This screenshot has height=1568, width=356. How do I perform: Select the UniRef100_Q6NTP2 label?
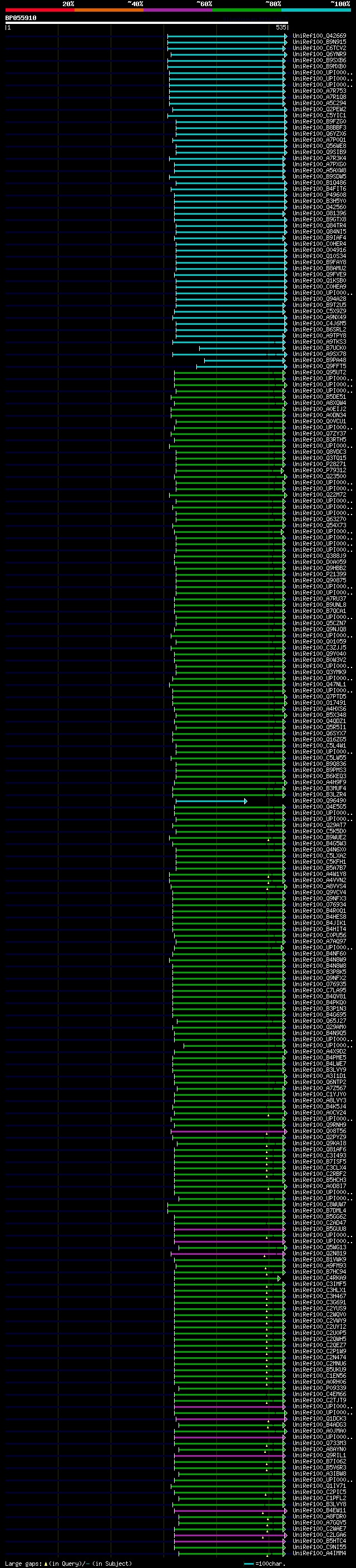pyautogui.click(x=319, y=1083)
